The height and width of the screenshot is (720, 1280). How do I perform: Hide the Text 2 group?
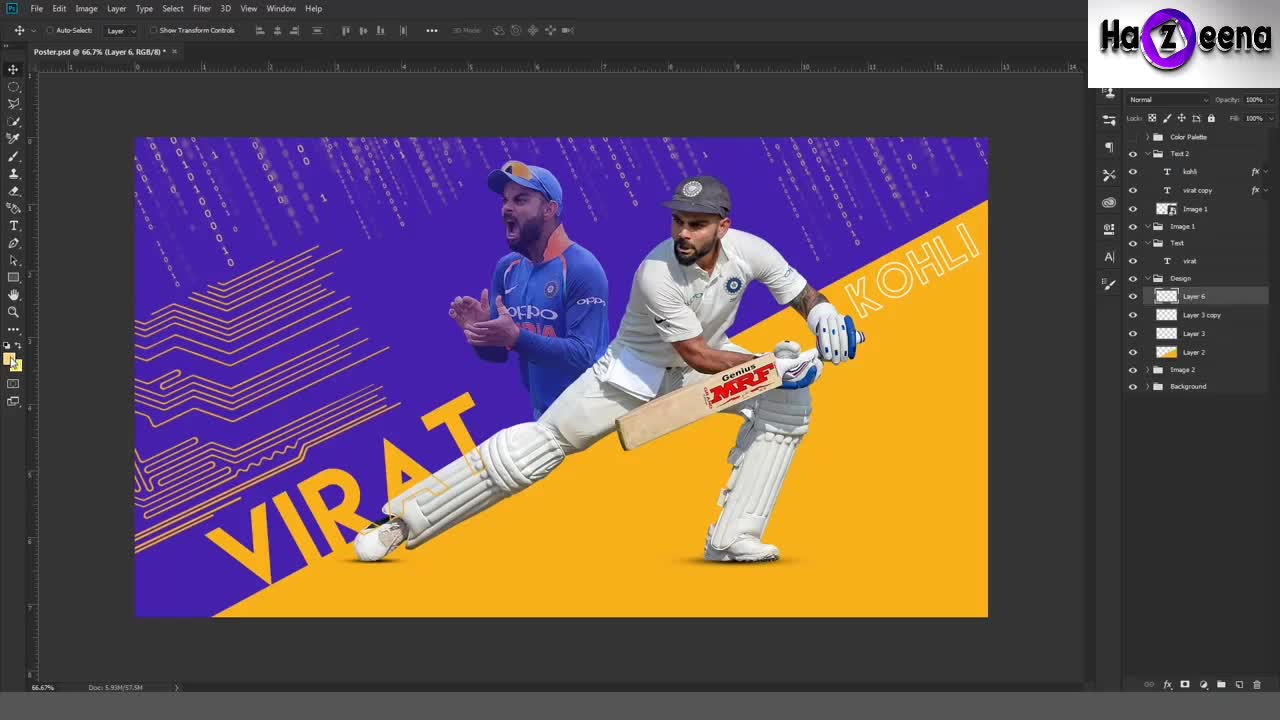coord(1133,154)
